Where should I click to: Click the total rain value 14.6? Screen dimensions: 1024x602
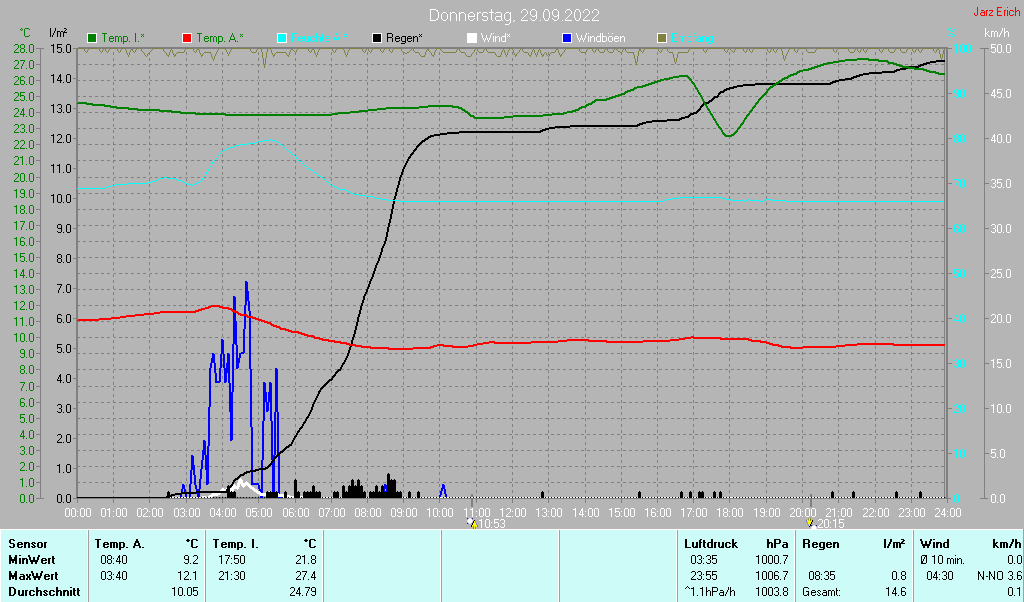click(896, 592)
